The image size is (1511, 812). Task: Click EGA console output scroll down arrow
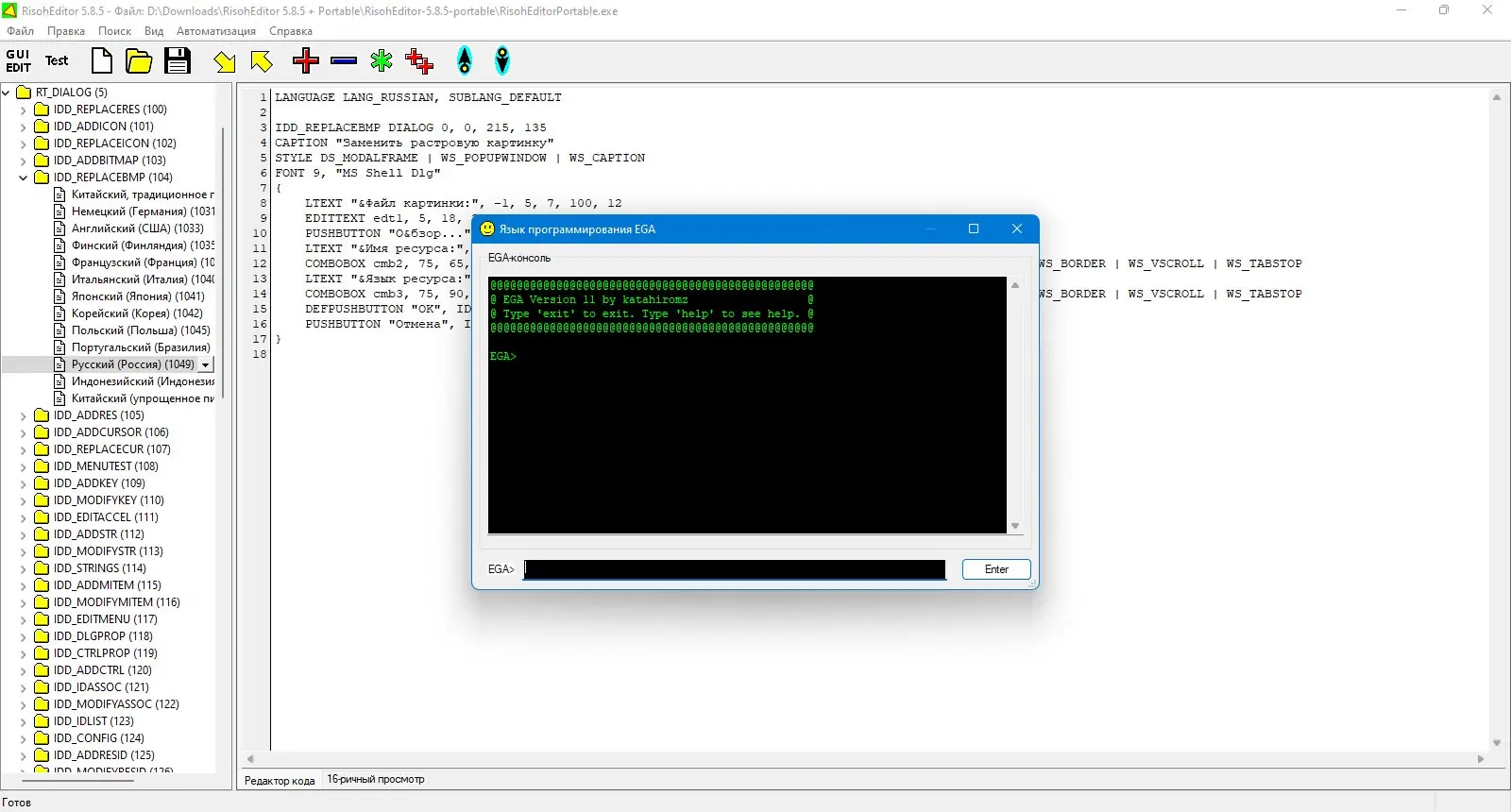[x=1015, y=526]
